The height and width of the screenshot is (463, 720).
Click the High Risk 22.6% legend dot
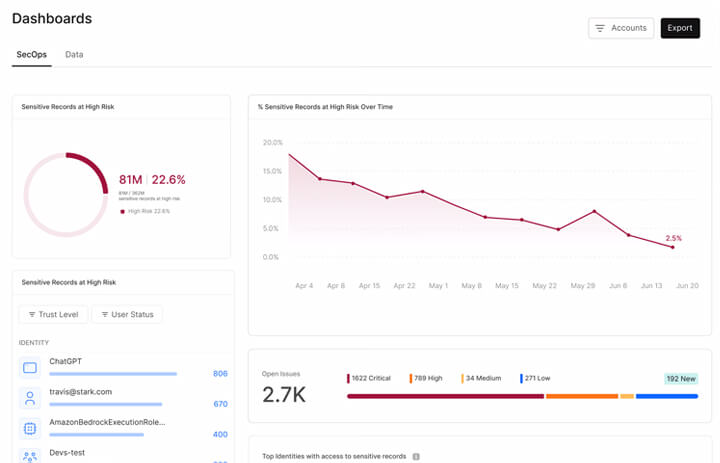click(123, 211)
